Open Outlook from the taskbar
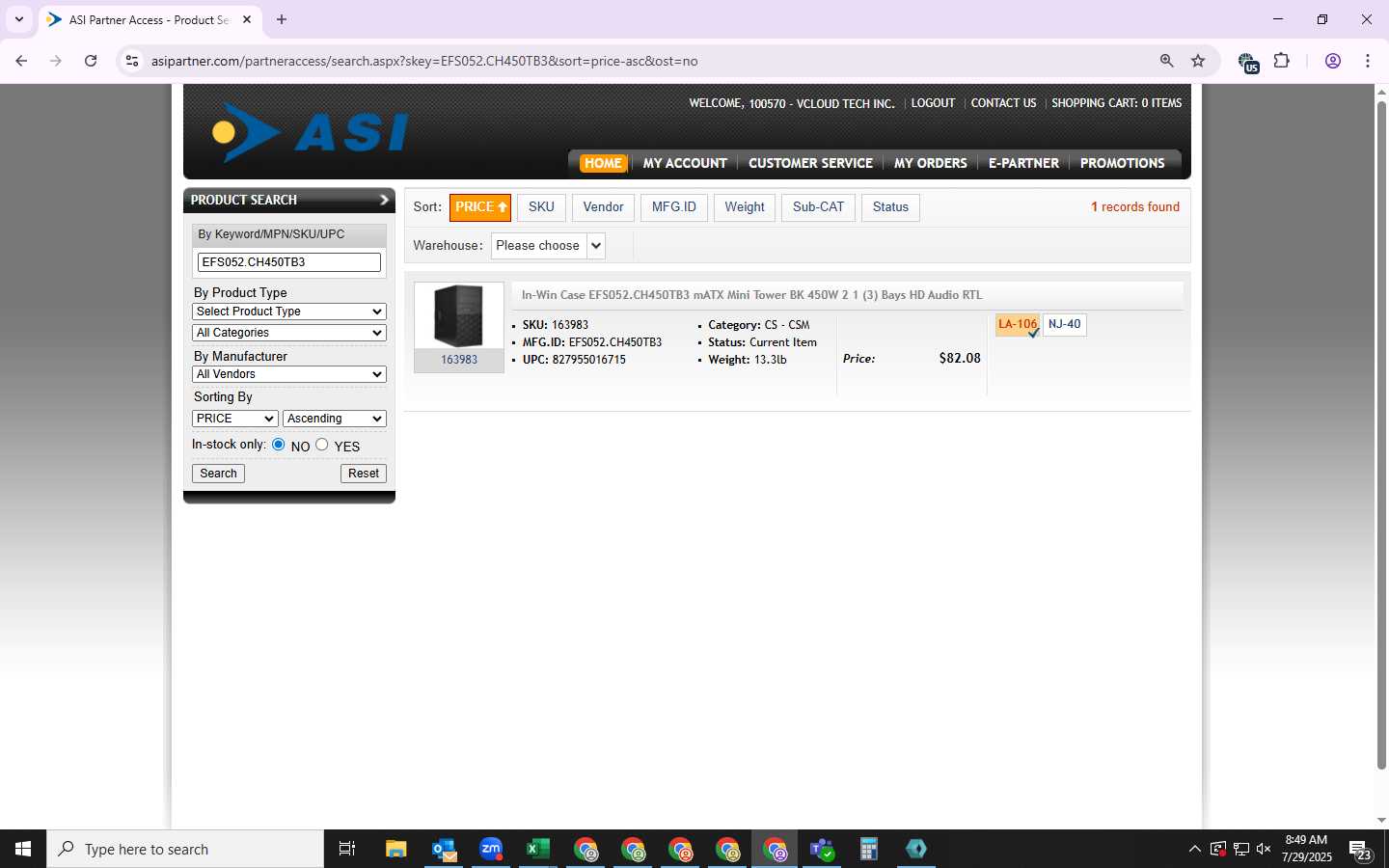The width and height of the screenshot is (1389, 868). click(444, 849)
